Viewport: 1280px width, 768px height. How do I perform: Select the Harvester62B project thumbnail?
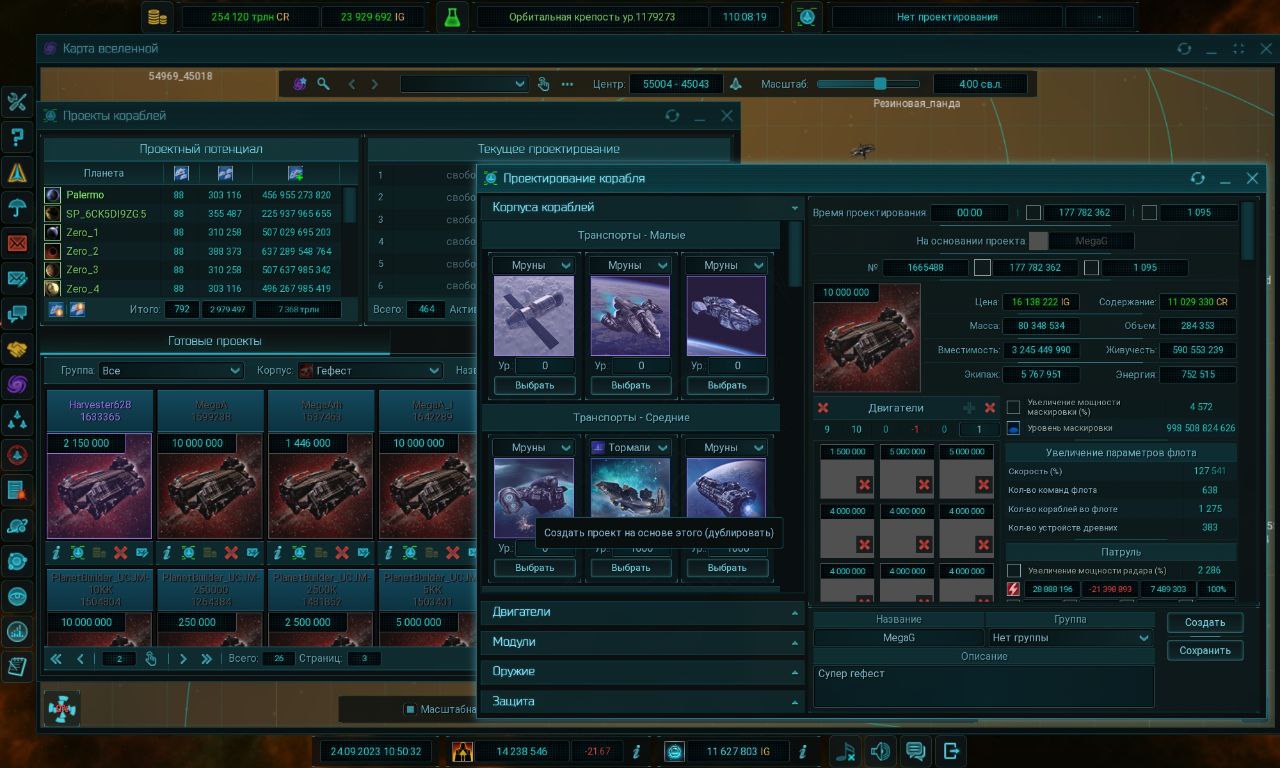[99, 485]
